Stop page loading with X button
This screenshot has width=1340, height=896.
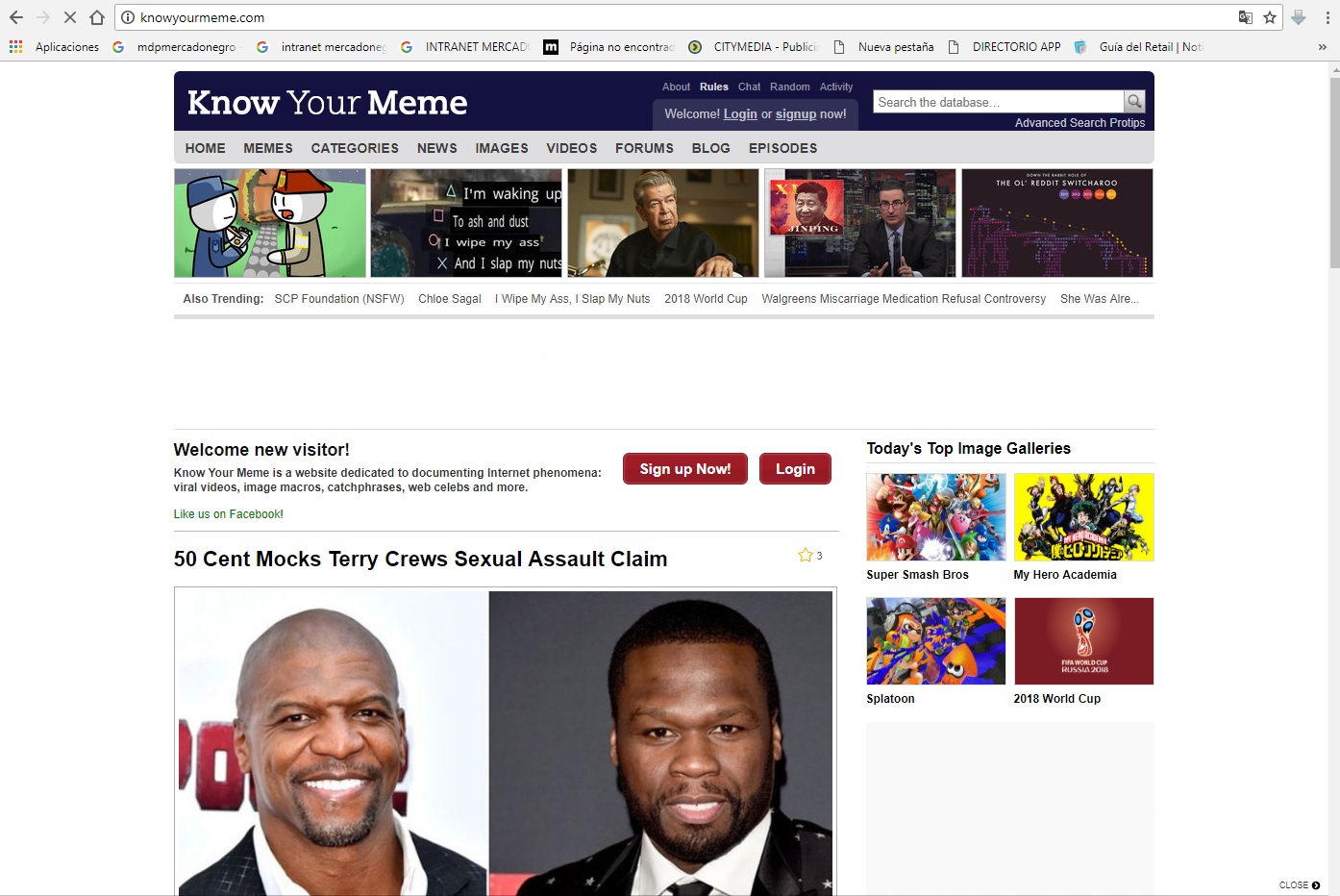(x=69, y=17)
